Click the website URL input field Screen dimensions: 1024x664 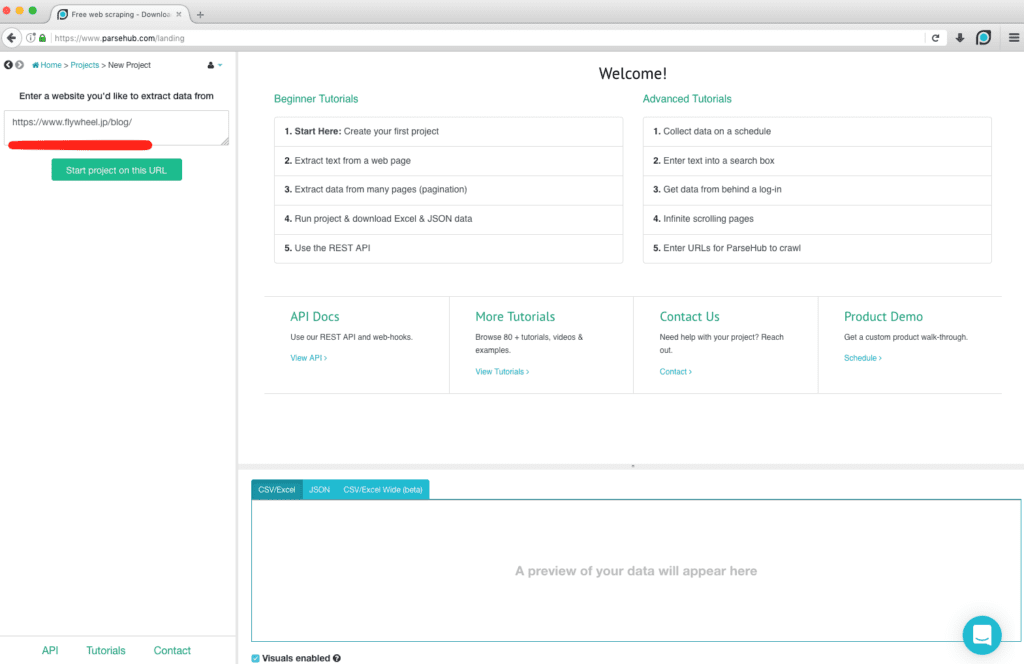(x=116, y=127)
